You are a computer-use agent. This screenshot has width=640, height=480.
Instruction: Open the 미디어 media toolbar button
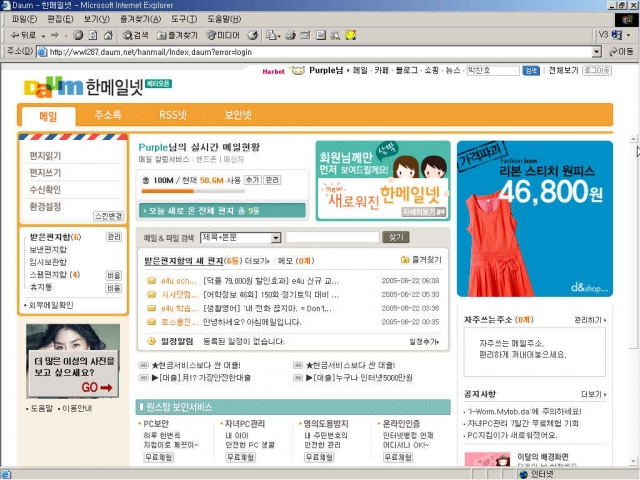coord(223,36)
